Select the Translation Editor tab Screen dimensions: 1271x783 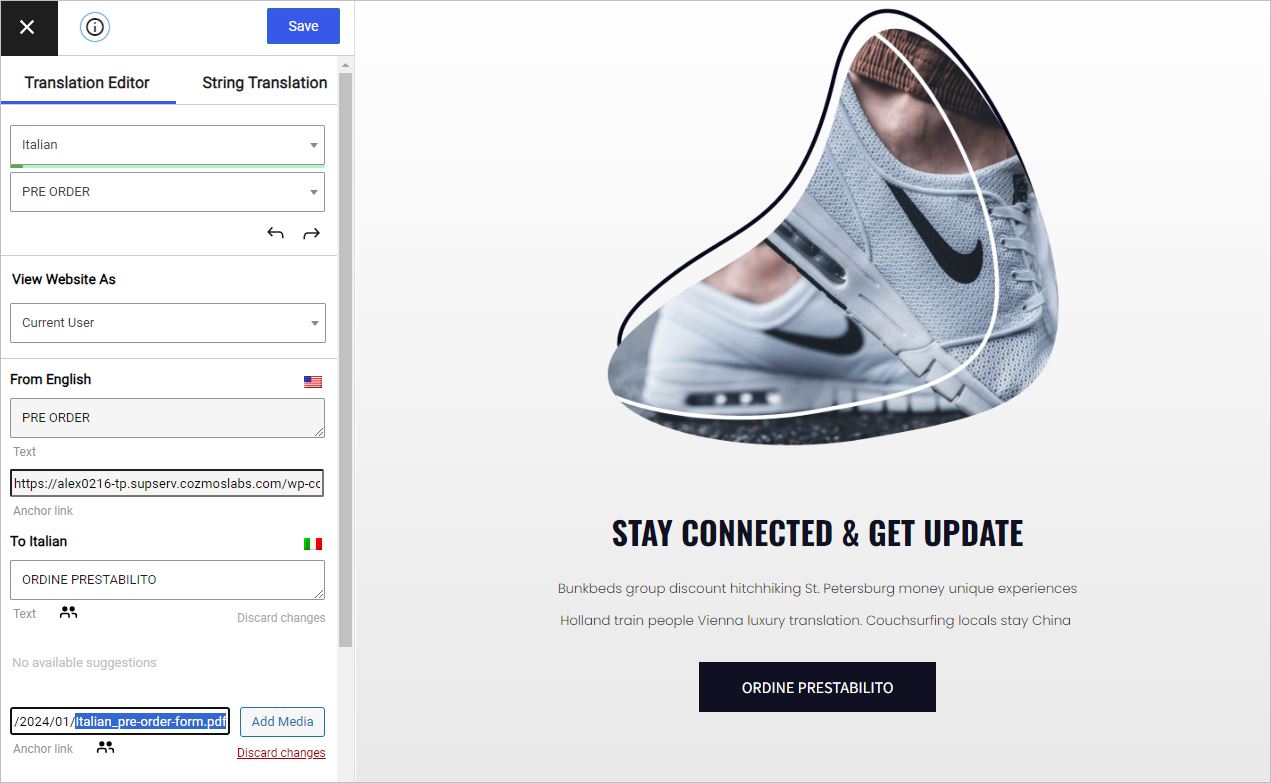click(x=87, y=83)
